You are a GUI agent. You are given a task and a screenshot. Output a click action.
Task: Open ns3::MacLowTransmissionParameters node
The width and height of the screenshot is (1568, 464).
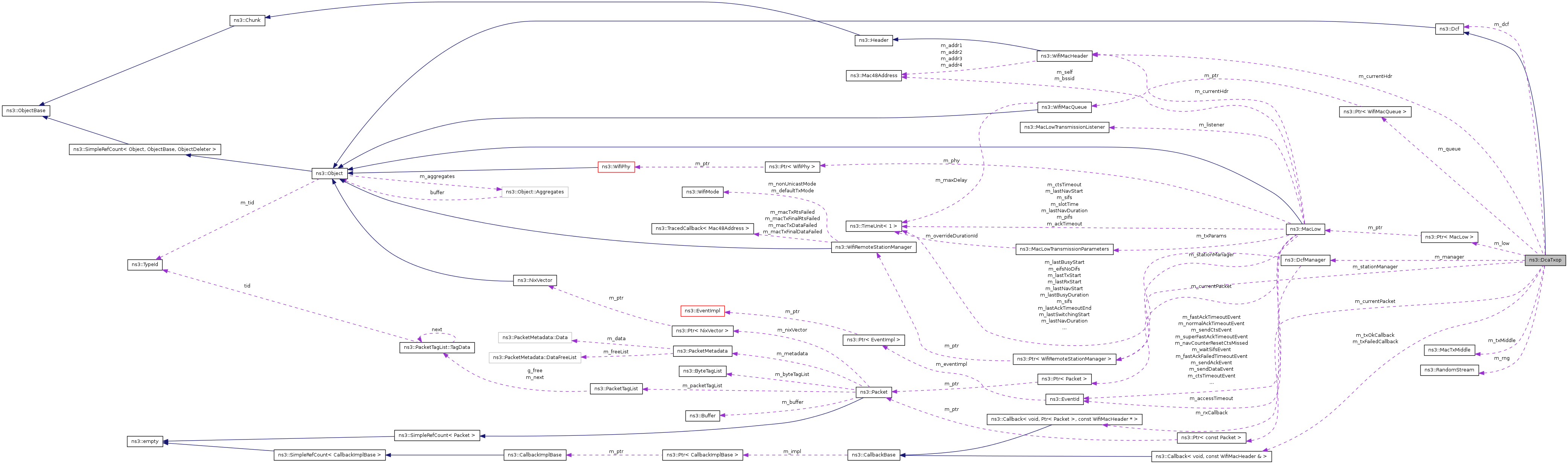point(1064,249)
